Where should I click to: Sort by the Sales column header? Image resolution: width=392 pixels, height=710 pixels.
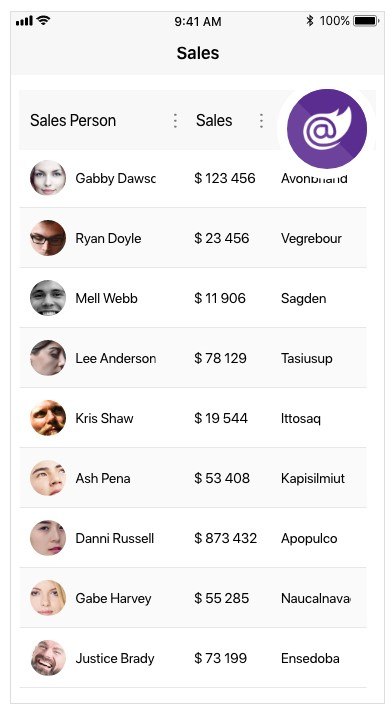[214, 120]
